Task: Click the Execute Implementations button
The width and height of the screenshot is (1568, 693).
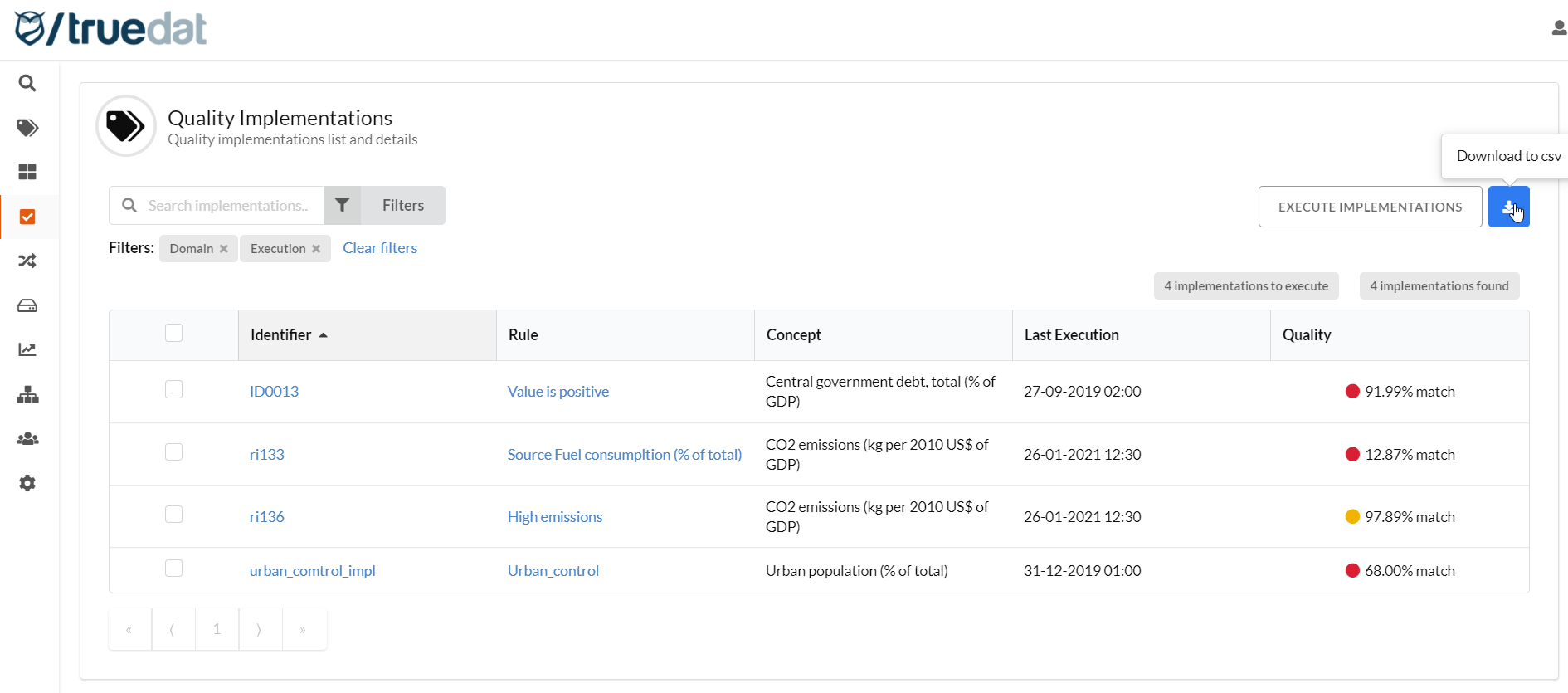Action: click(1370, 207)
